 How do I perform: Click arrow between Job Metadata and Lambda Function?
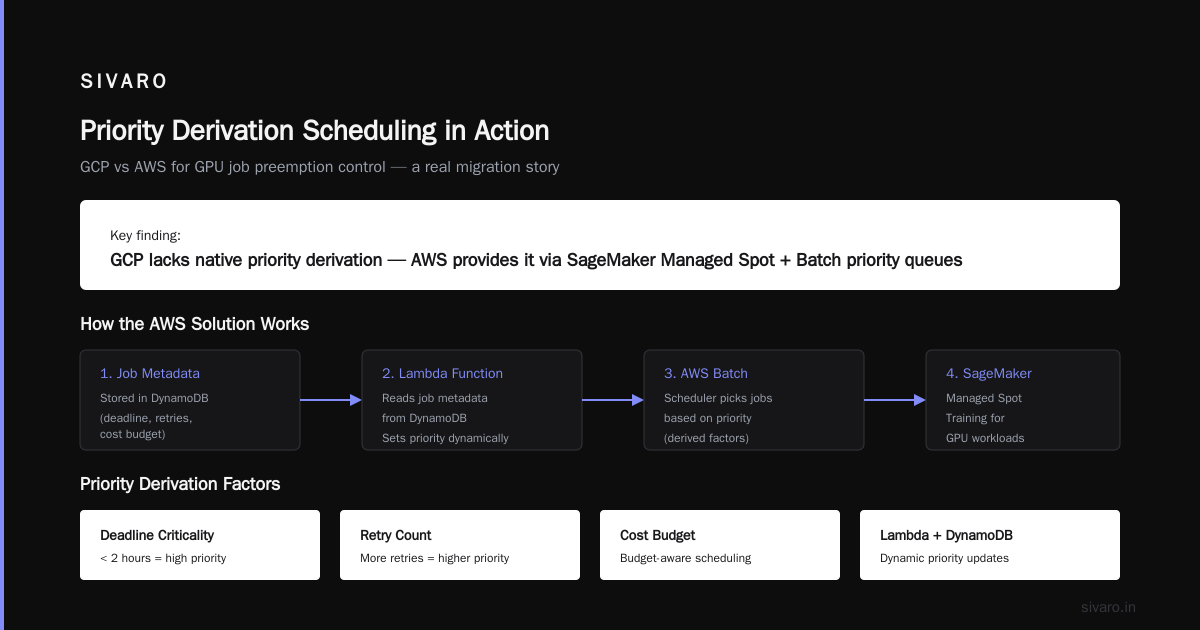331,400
